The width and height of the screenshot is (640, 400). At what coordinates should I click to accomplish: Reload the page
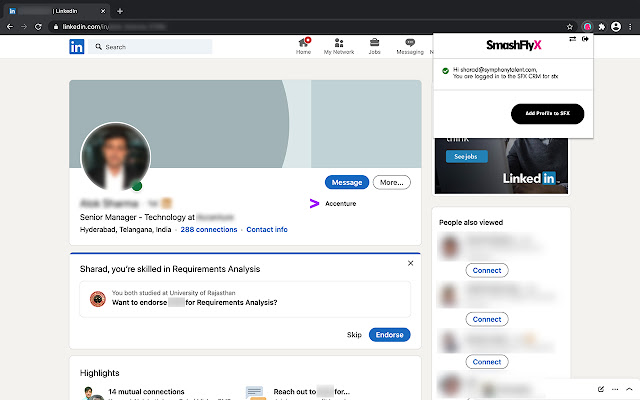38,27
